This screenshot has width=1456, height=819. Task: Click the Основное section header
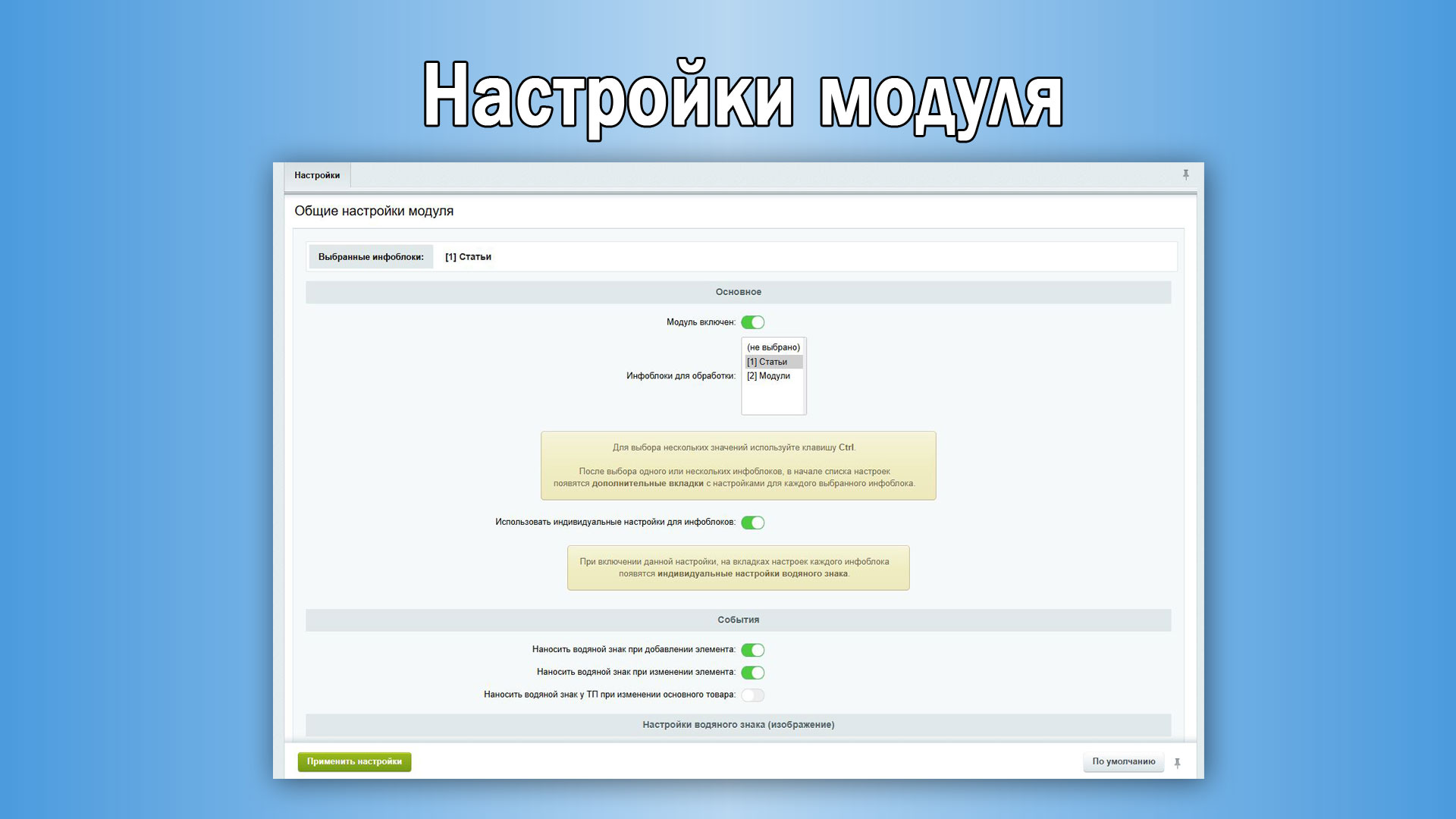(x=738, y=292)
